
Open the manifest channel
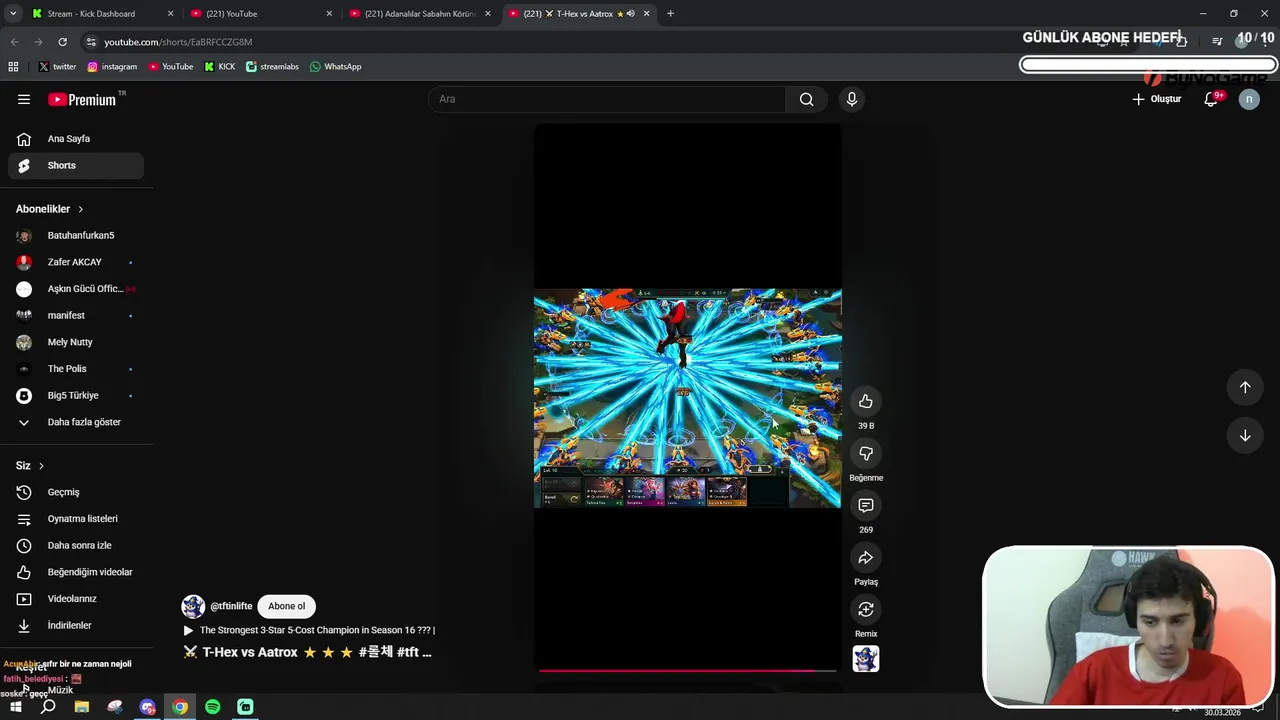point(76,315)
